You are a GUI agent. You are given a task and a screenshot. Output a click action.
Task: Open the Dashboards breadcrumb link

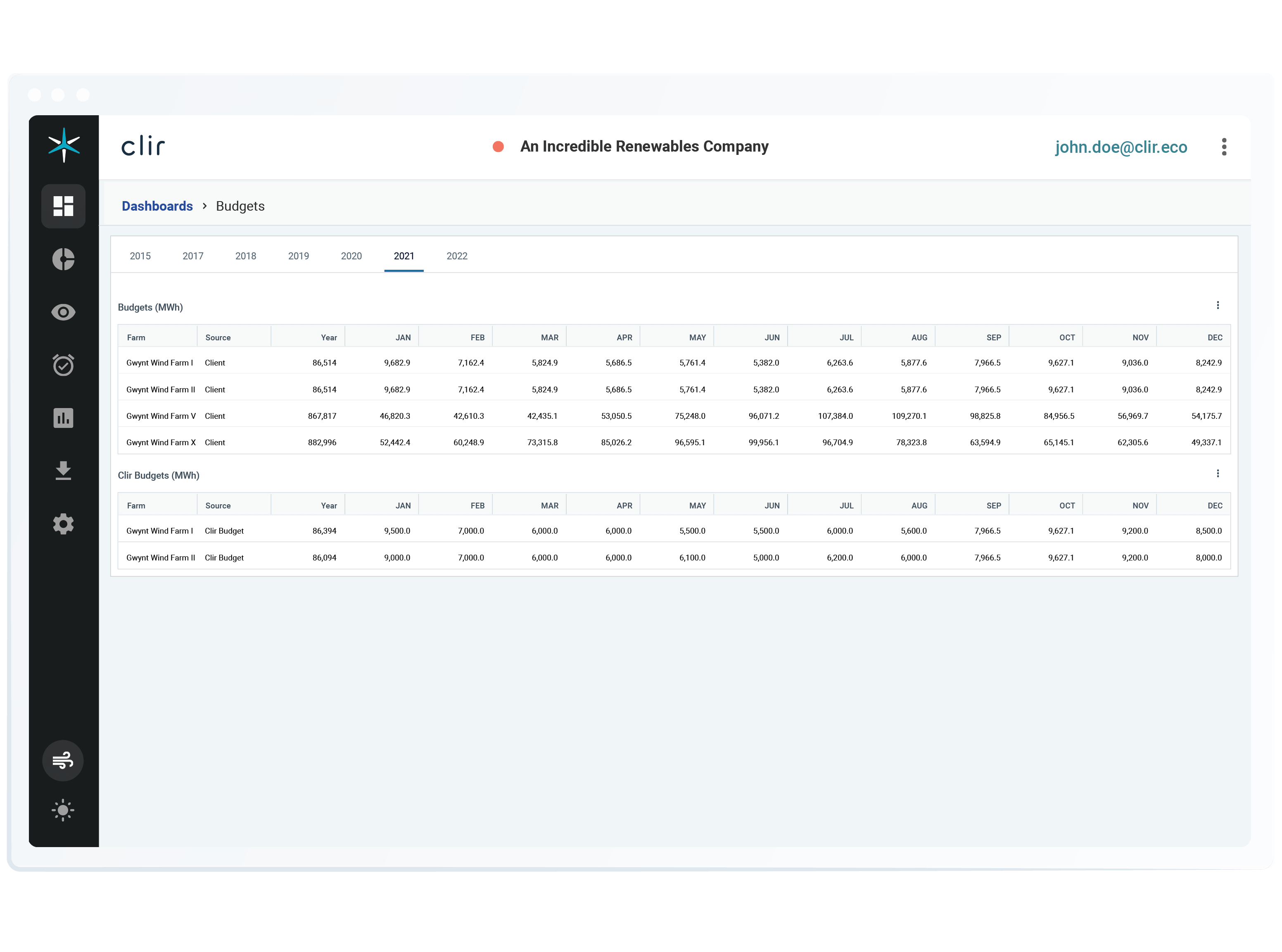tap(157, 206)
